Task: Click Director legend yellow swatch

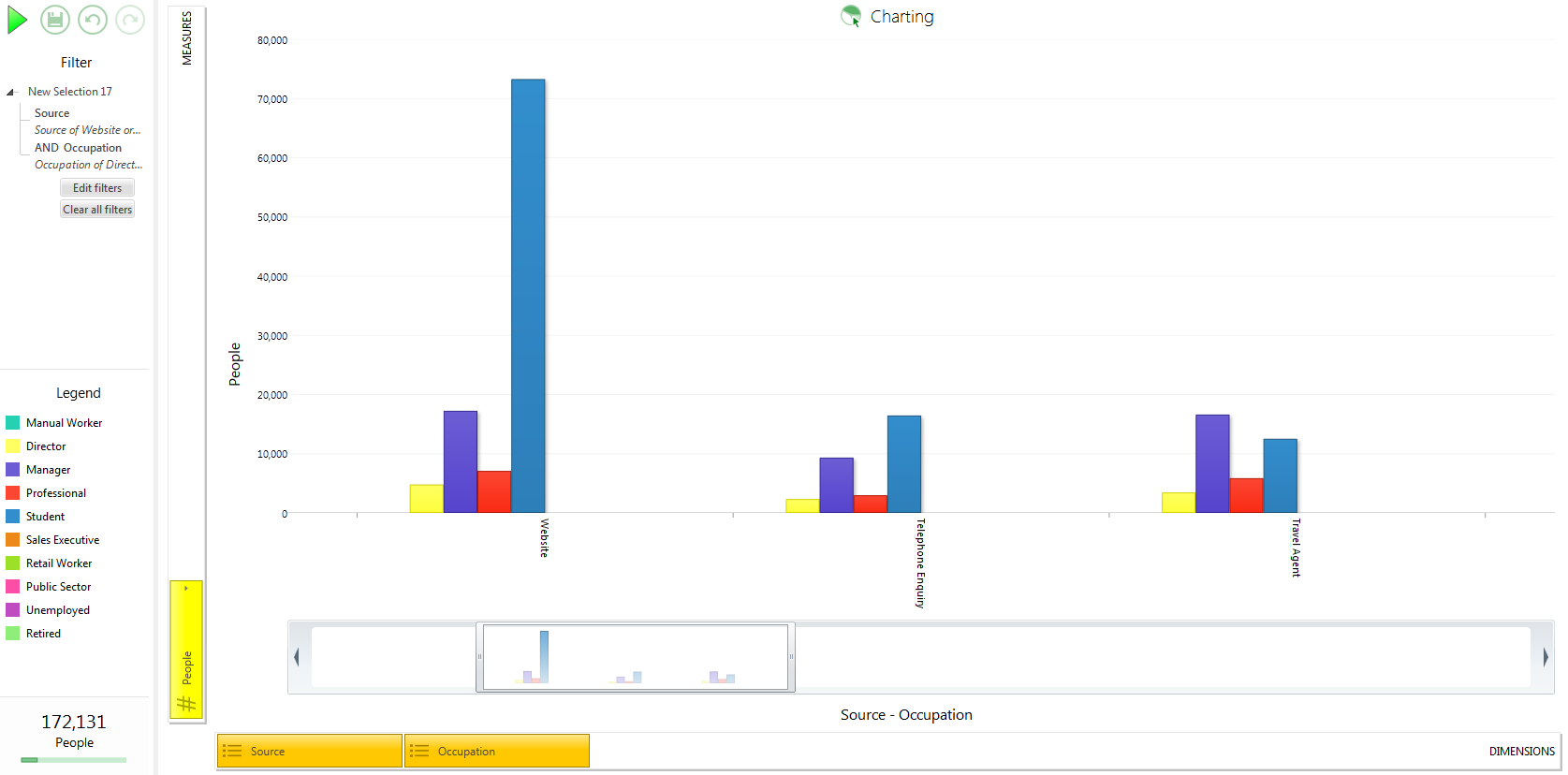Action: 13,446
